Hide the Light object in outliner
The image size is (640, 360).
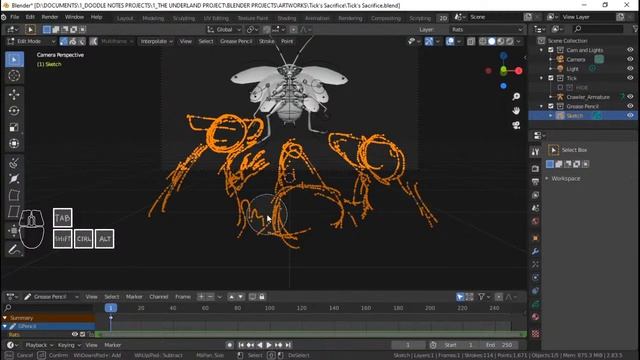coord(630,69)
